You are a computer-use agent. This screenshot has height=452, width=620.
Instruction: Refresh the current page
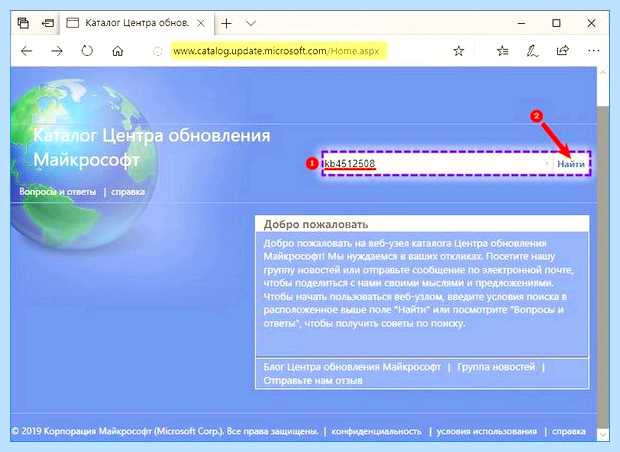(87, 51)
